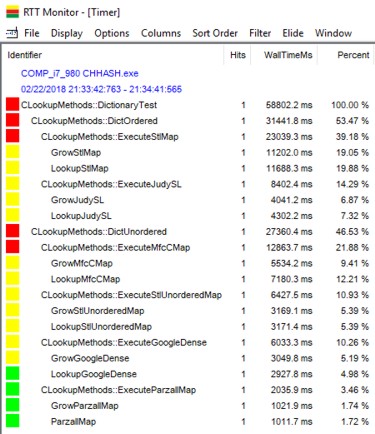Screen dimensions: 375x434
Task: Open the File menu
Action: click(x=32, y=33)
